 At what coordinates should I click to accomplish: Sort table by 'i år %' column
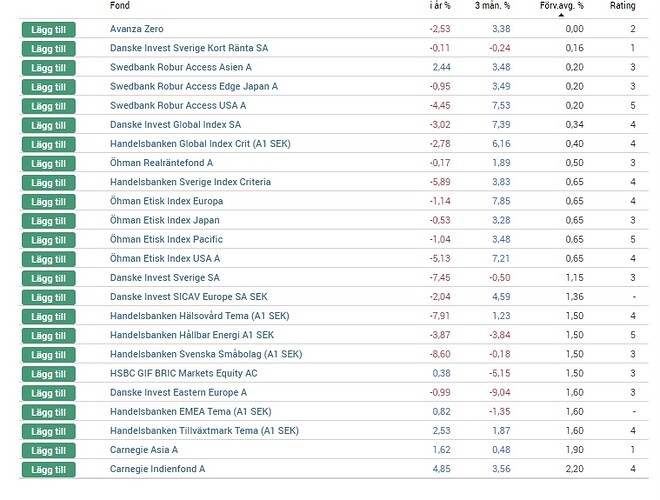(x=439, y=6)
